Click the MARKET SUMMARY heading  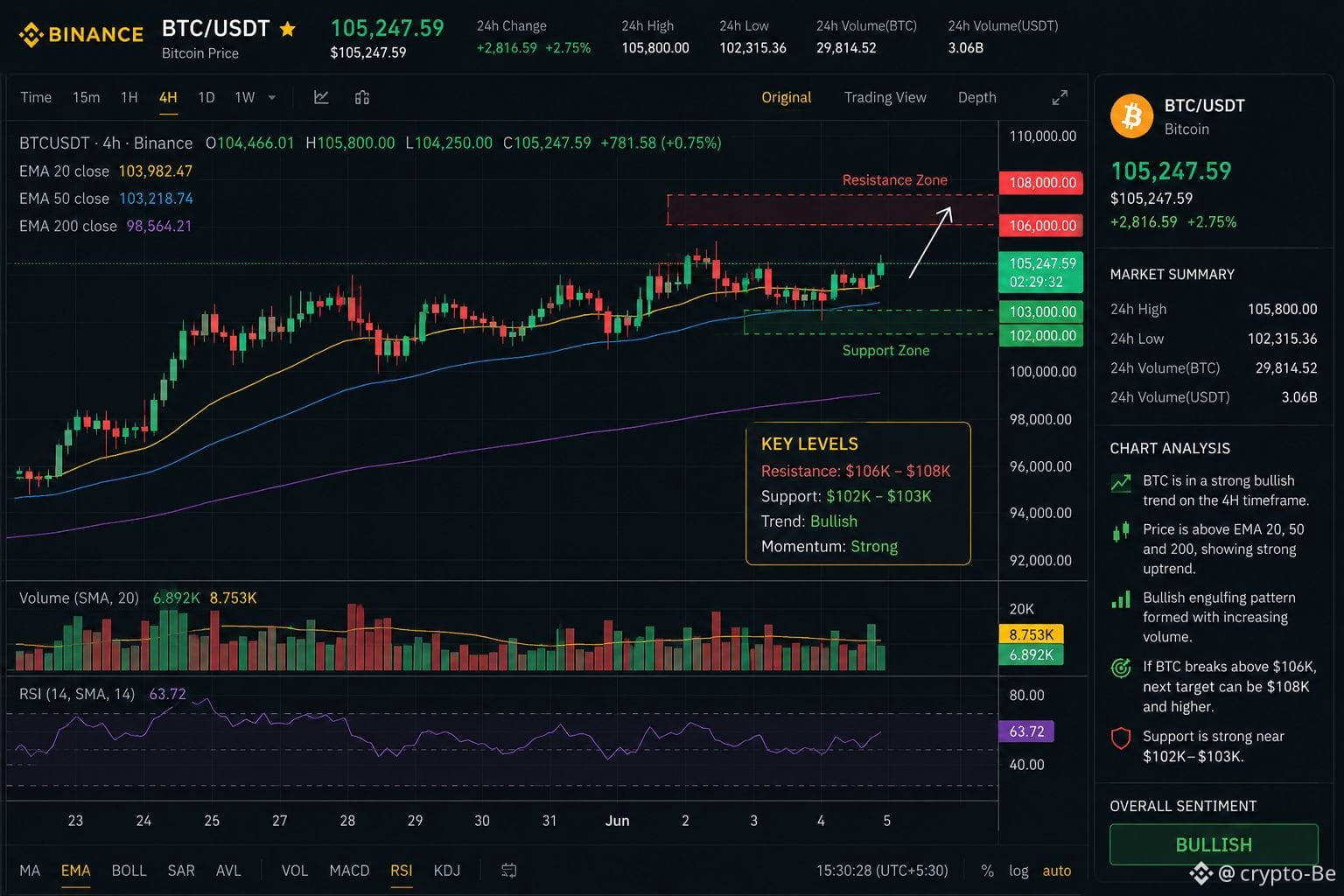[x=1172, y=275]
